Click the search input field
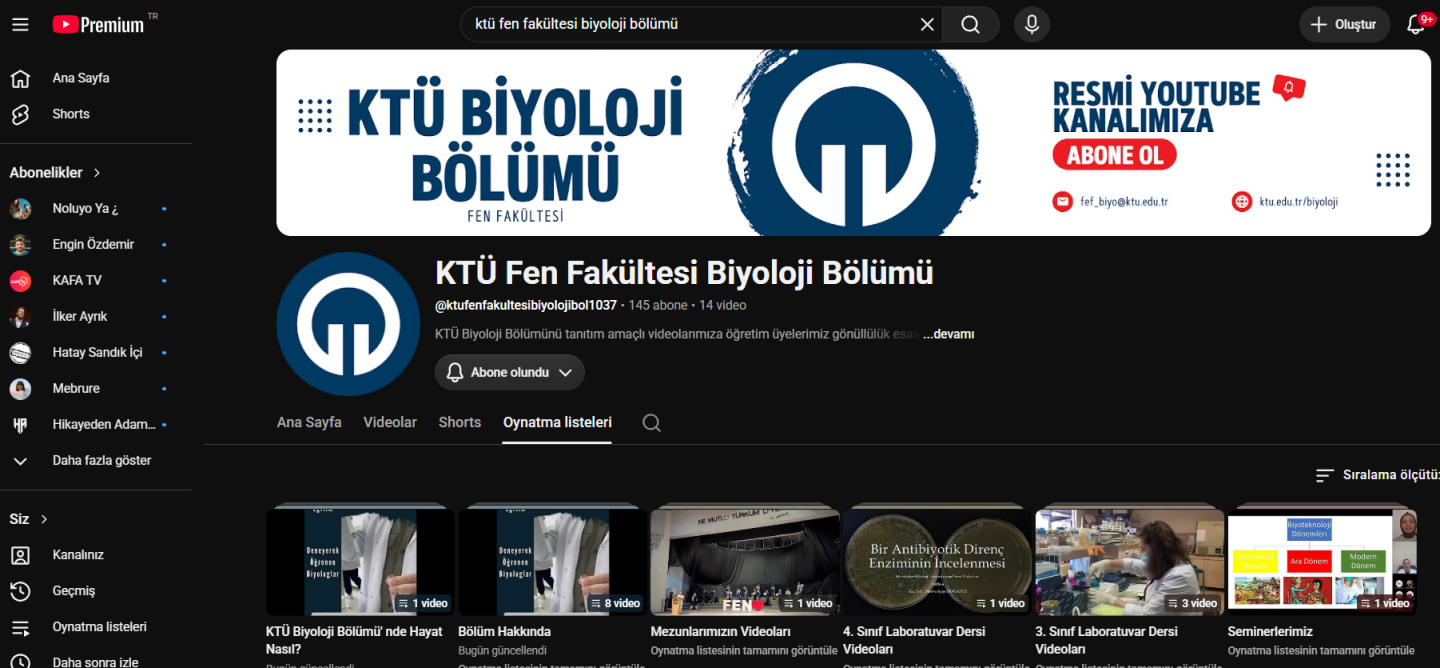This screenshot has width=1440, height=668. (x=690, y=24)
